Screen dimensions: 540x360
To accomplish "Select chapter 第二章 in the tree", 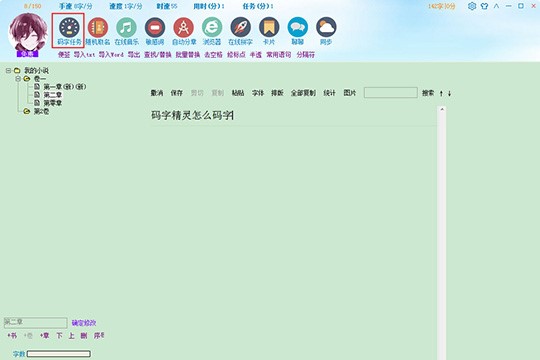I will tap(53, 95).
